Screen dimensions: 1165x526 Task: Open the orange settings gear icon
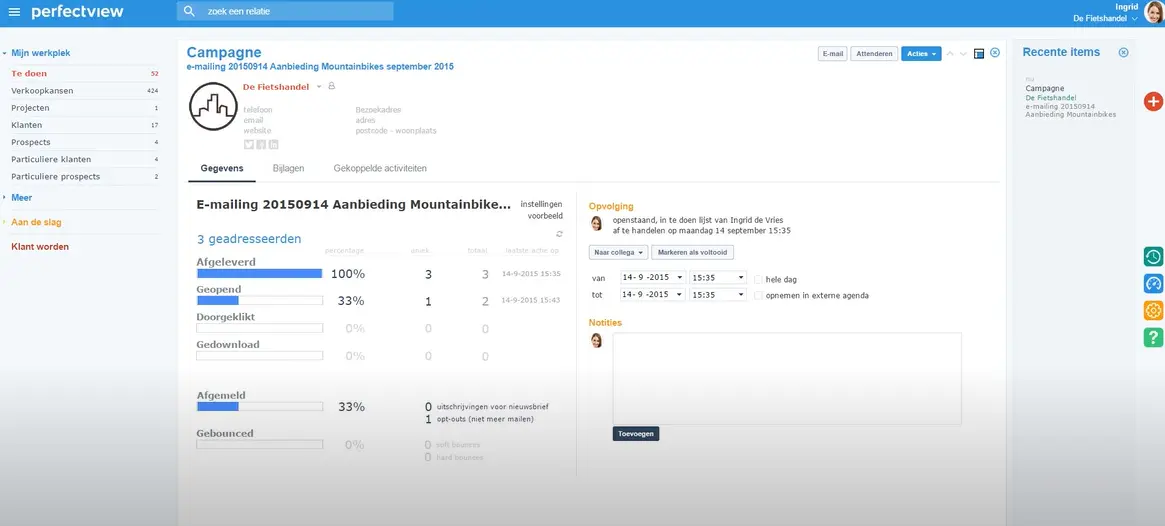pyautogui.click(x=1153, y=311)
